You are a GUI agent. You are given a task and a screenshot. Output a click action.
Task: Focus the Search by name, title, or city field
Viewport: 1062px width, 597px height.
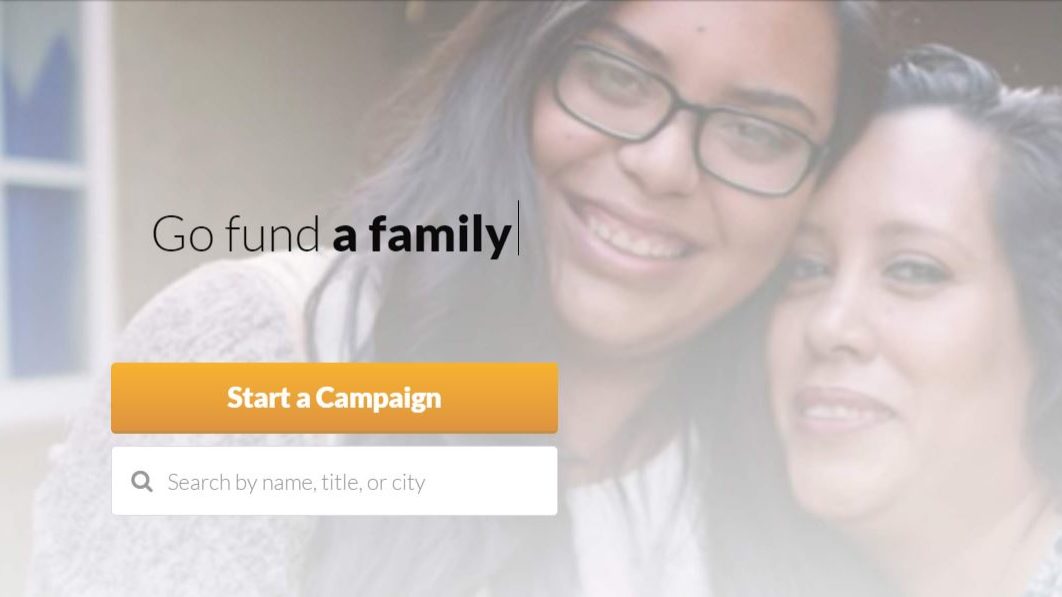pos(335,480)
